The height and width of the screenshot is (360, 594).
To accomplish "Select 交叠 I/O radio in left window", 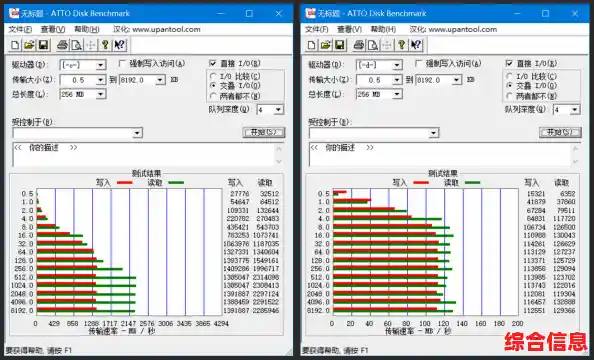I will 213,86.
